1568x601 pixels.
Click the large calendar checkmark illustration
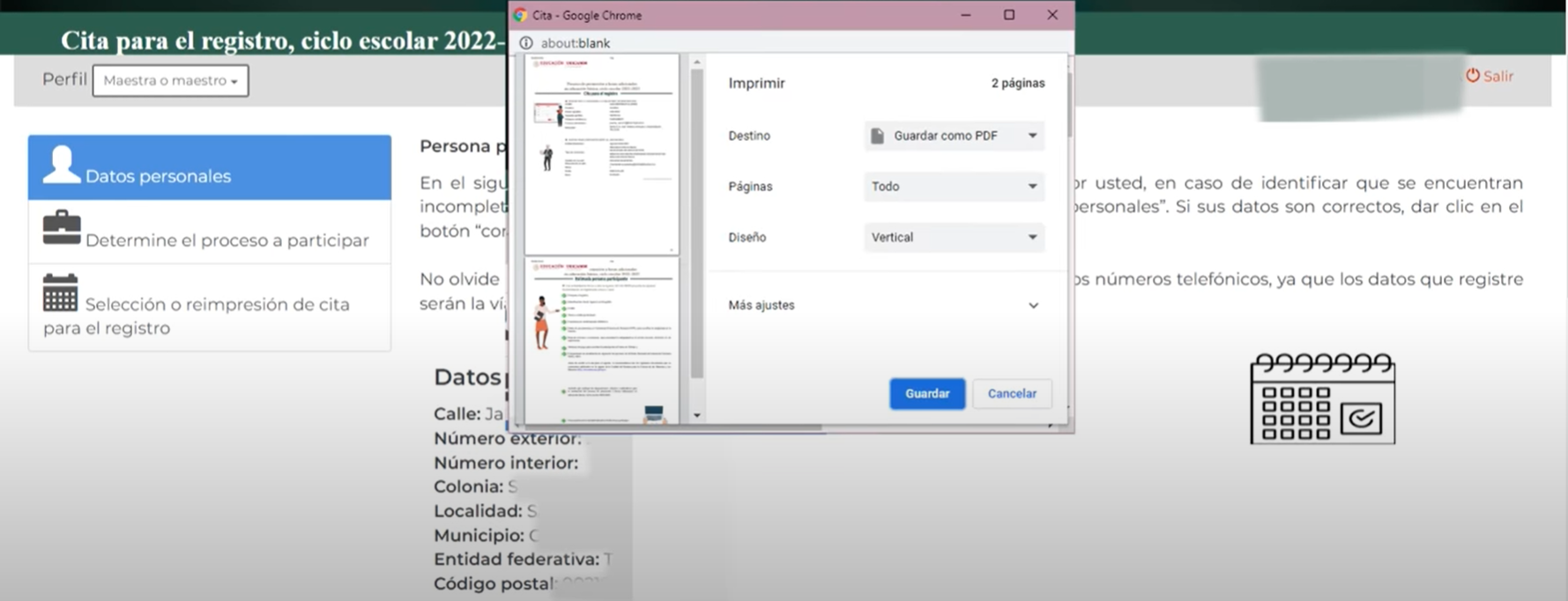tap(1322, 397)
